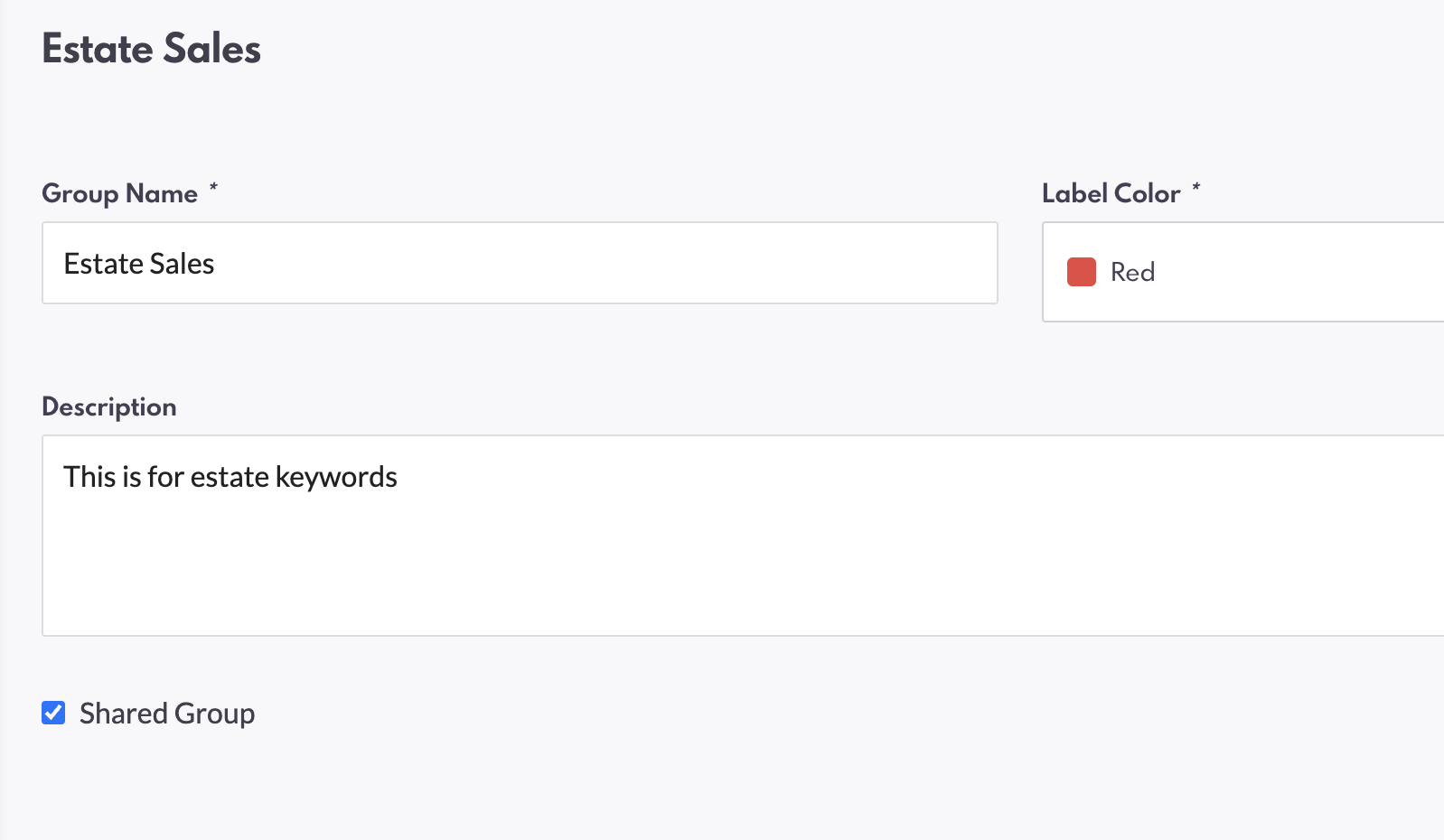Click the Shared Group label text

tap(167, 714)
